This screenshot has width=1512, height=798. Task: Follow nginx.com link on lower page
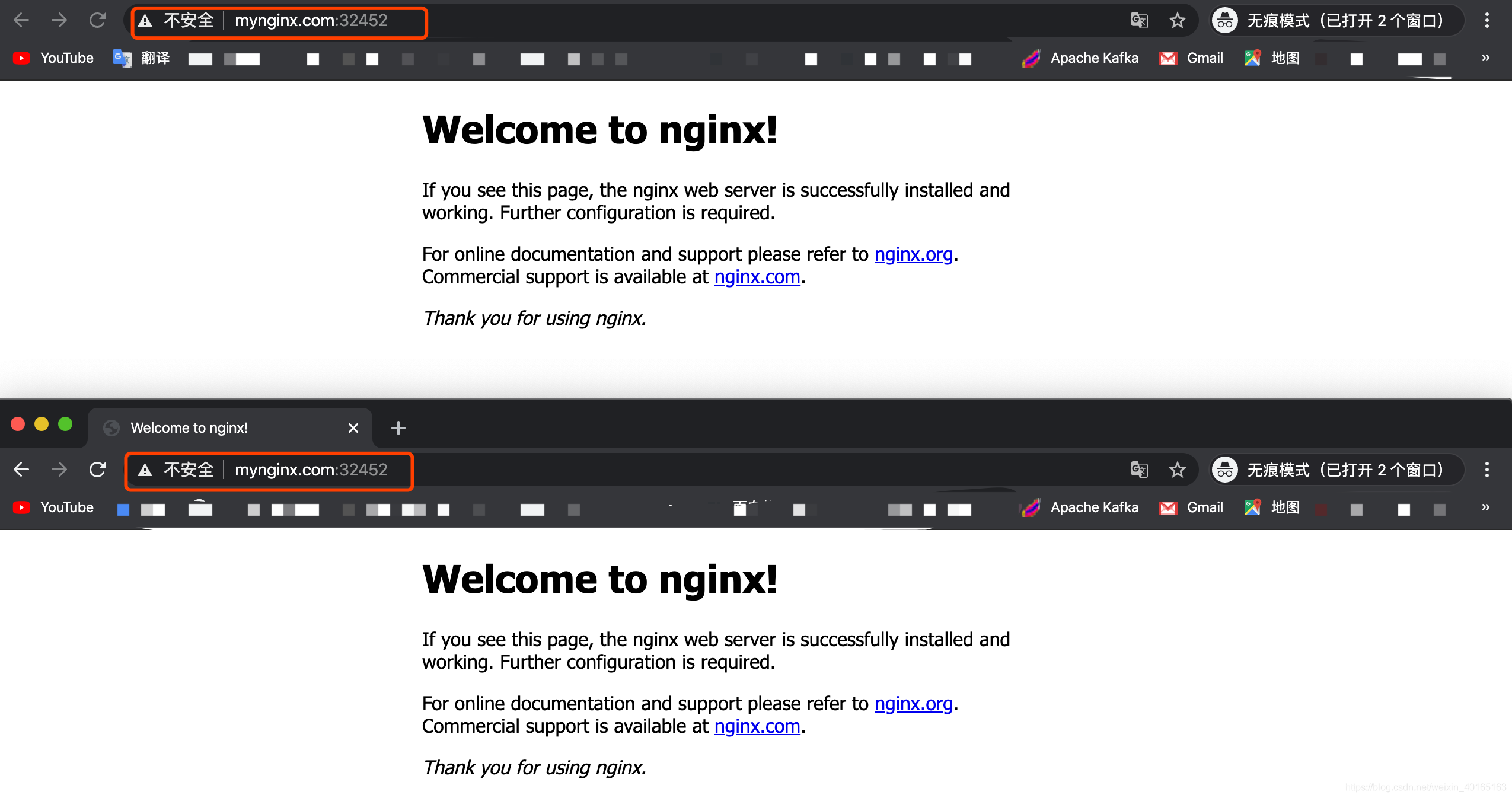(x=757, y=726)
